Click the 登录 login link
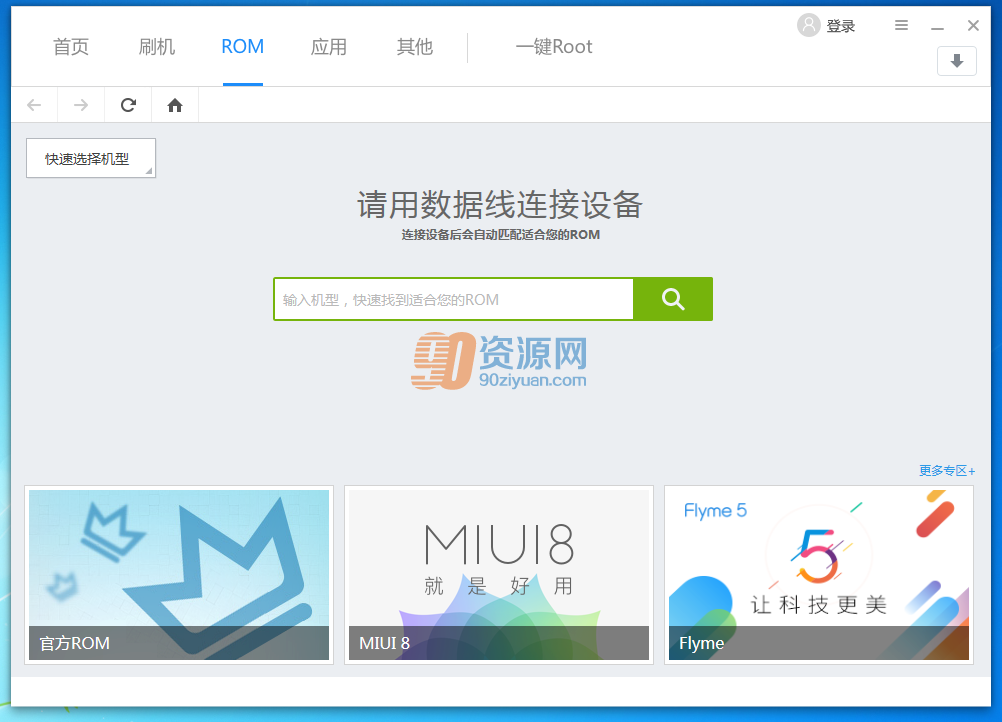The height and width of the screenshot is (722, 1002). click(840, 26)
